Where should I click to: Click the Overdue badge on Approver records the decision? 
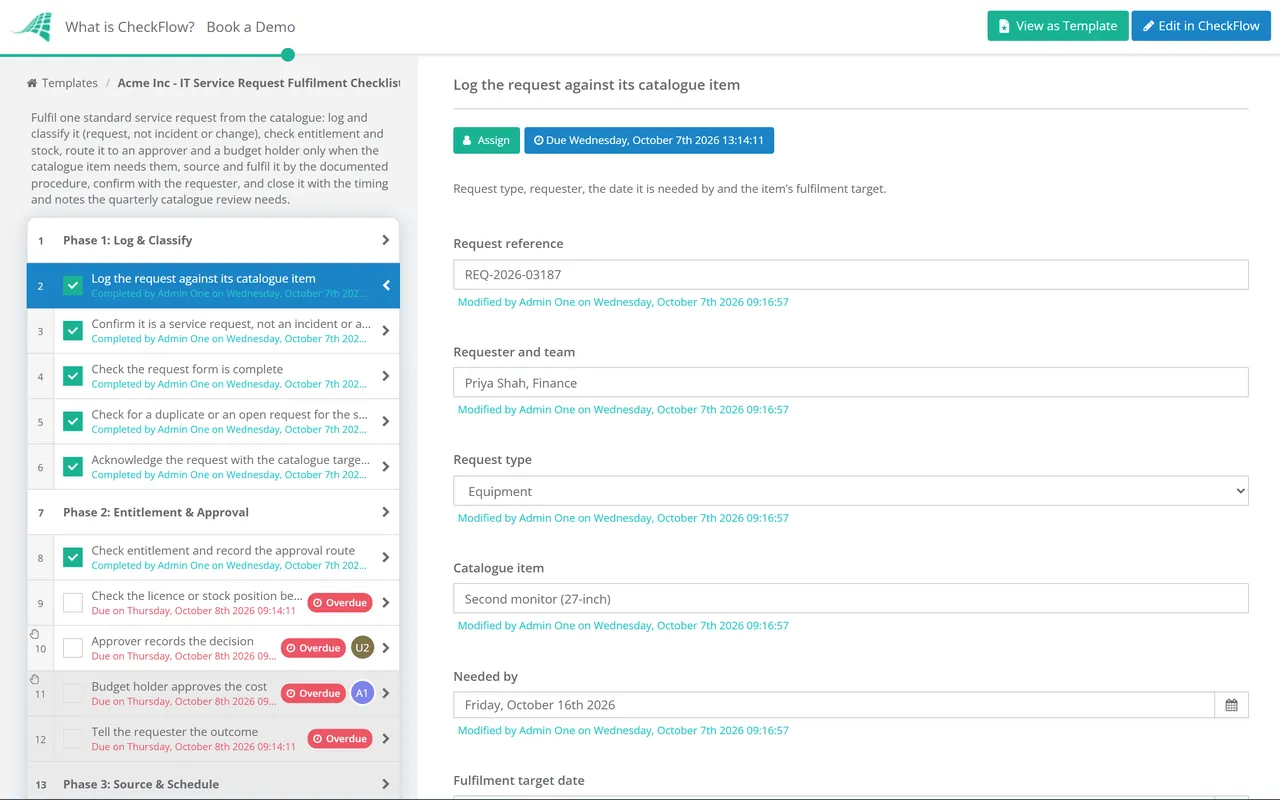(x=313, y=648)
